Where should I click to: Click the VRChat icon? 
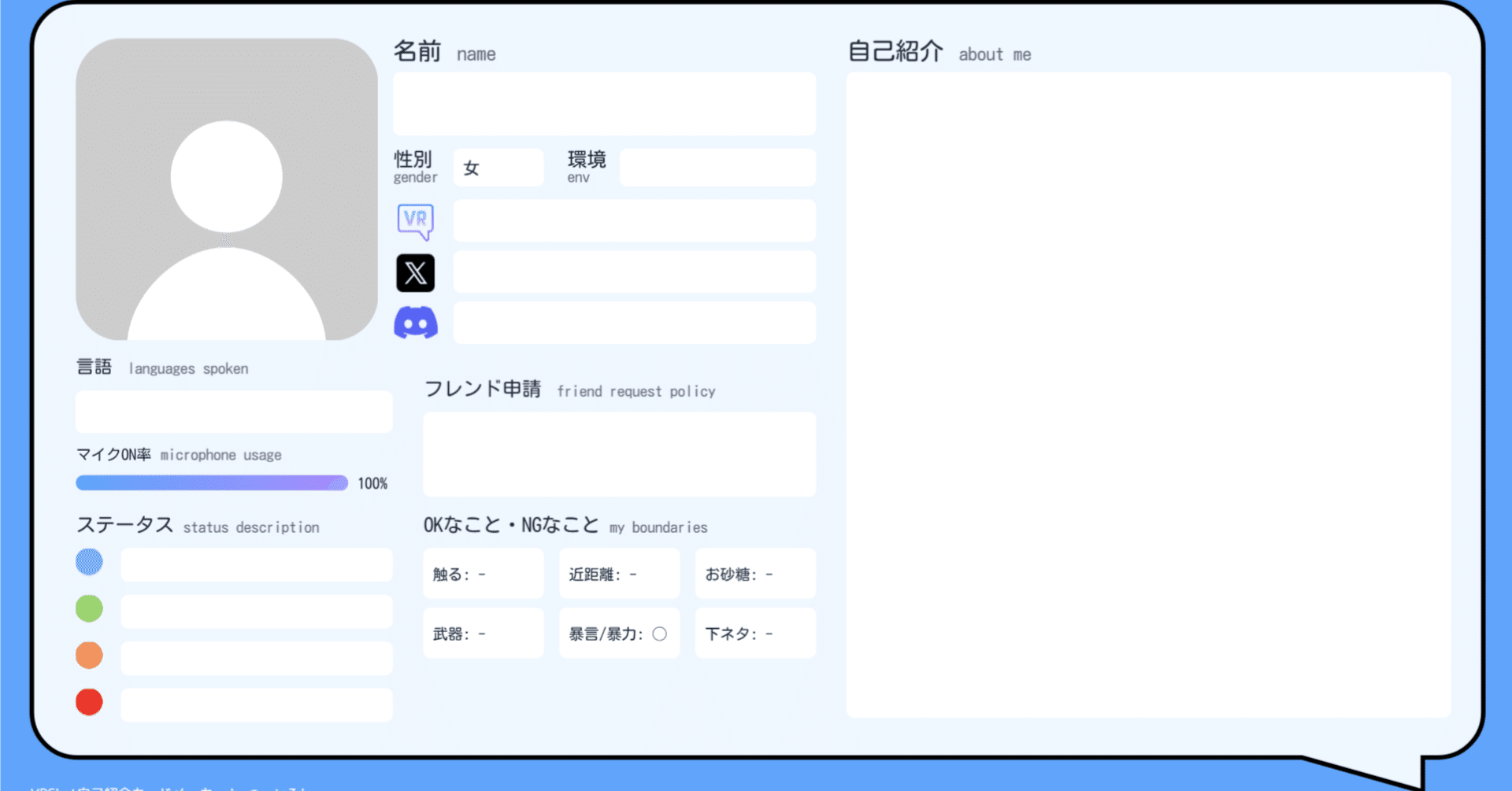click(x=415, y=221)
